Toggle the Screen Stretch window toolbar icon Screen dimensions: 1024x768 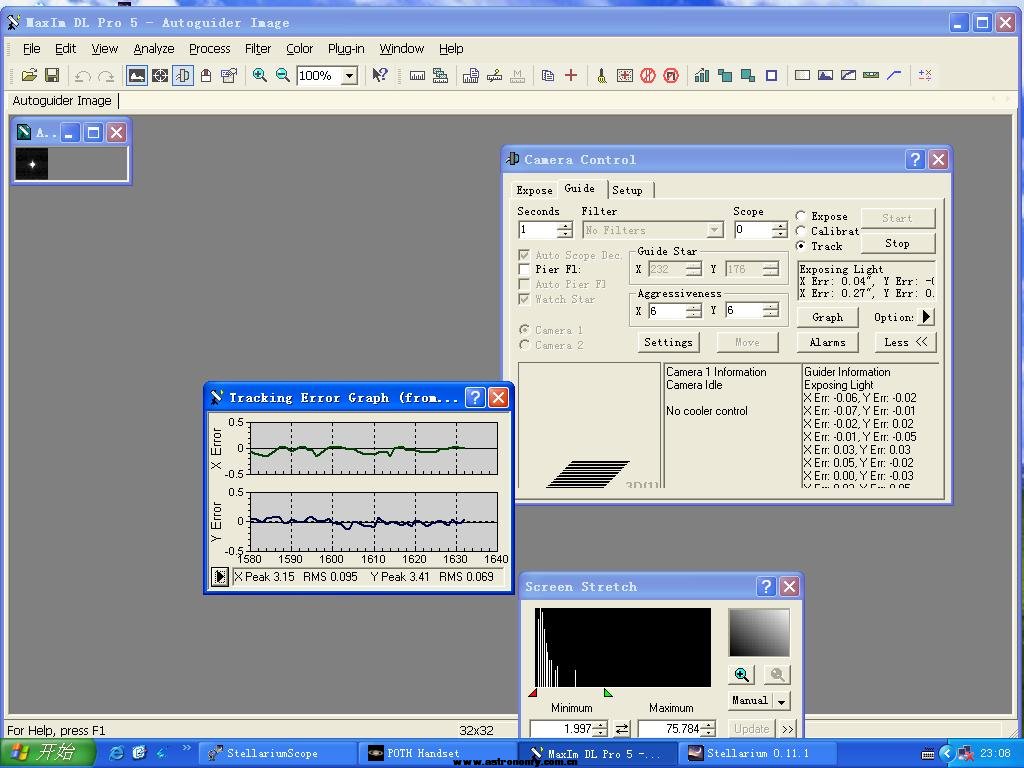tap(136, 75)
